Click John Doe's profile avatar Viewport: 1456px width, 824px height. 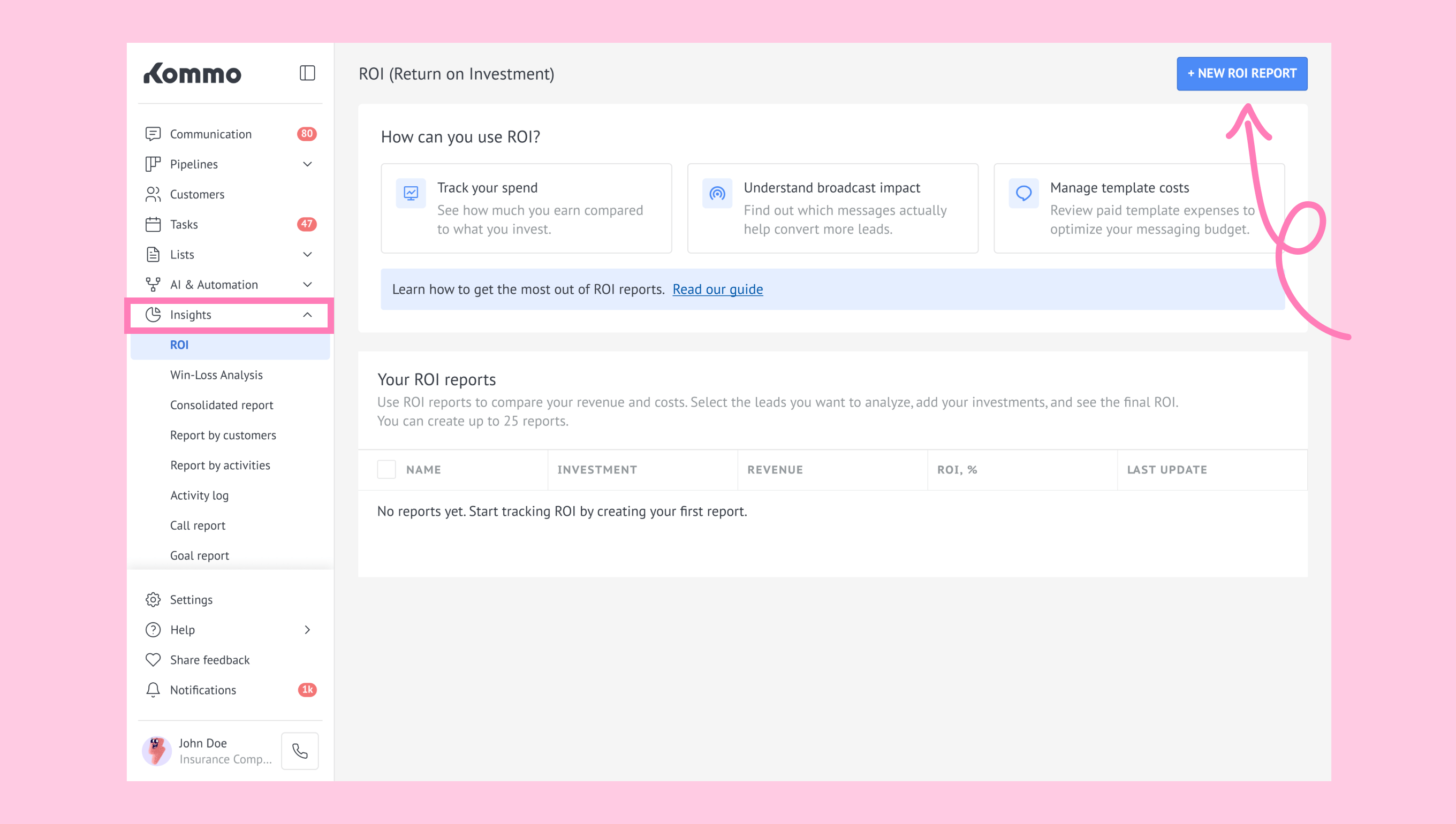(157, 750)
